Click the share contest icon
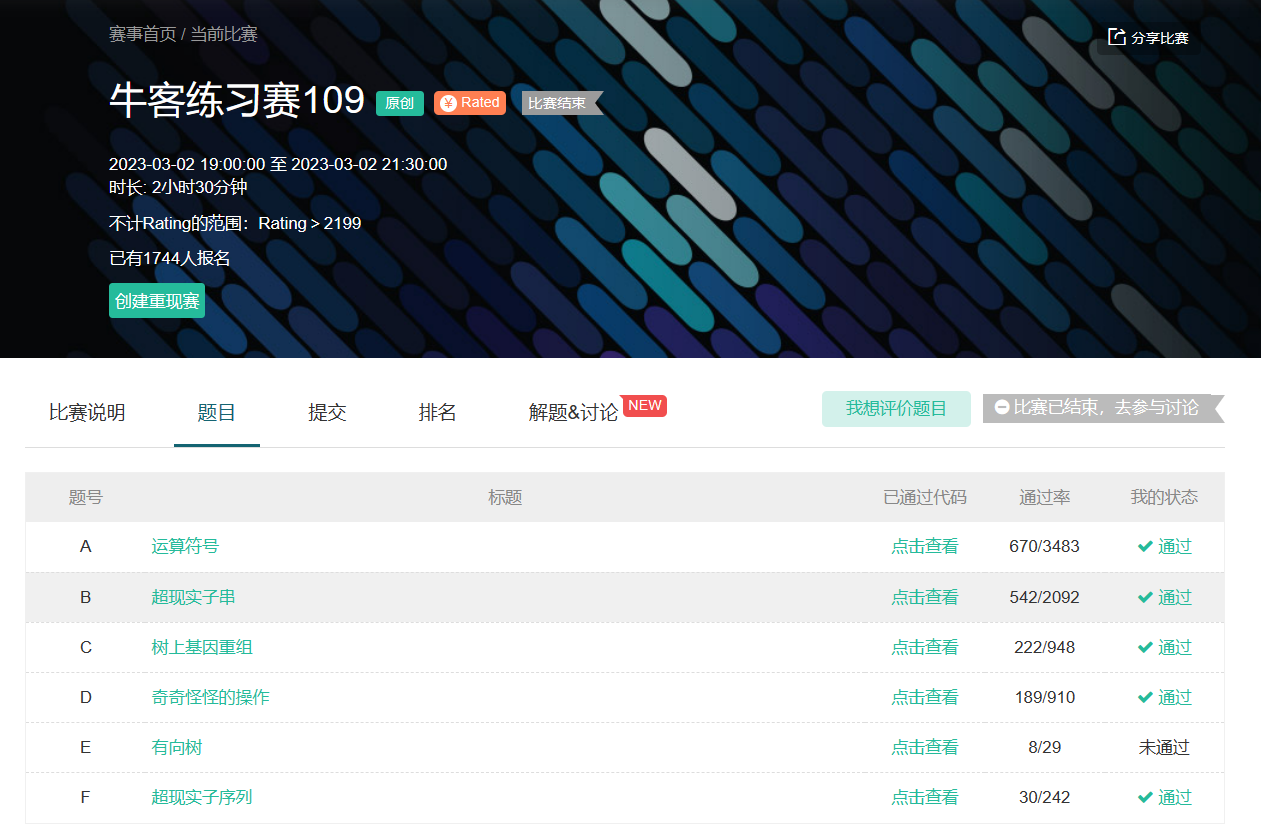The image size is (1261, 839). (x=1117, y=37)
